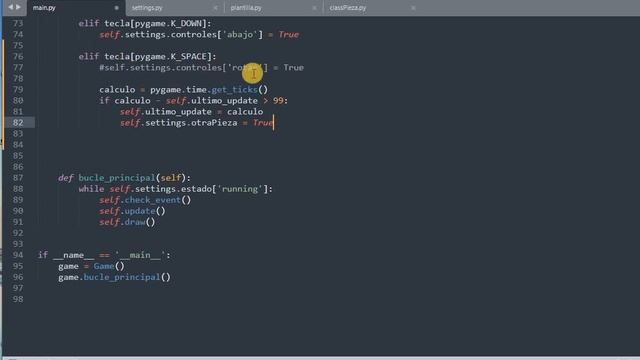640x360 pixels.
Task: Click line number 82 in the gutter
Action: (18, 122)
